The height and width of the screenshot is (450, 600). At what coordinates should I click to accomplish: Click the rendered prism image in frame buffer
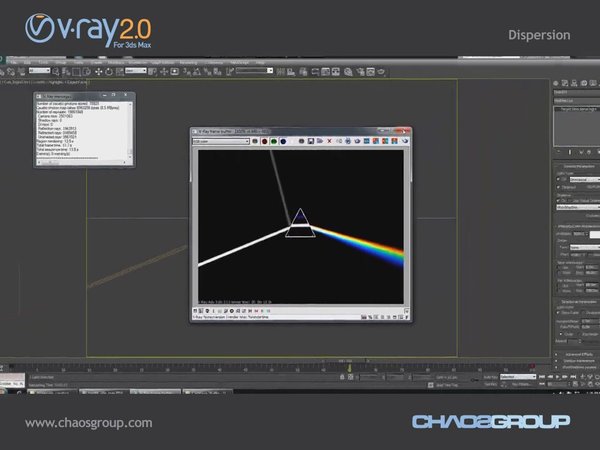click(x=301, y=227)
